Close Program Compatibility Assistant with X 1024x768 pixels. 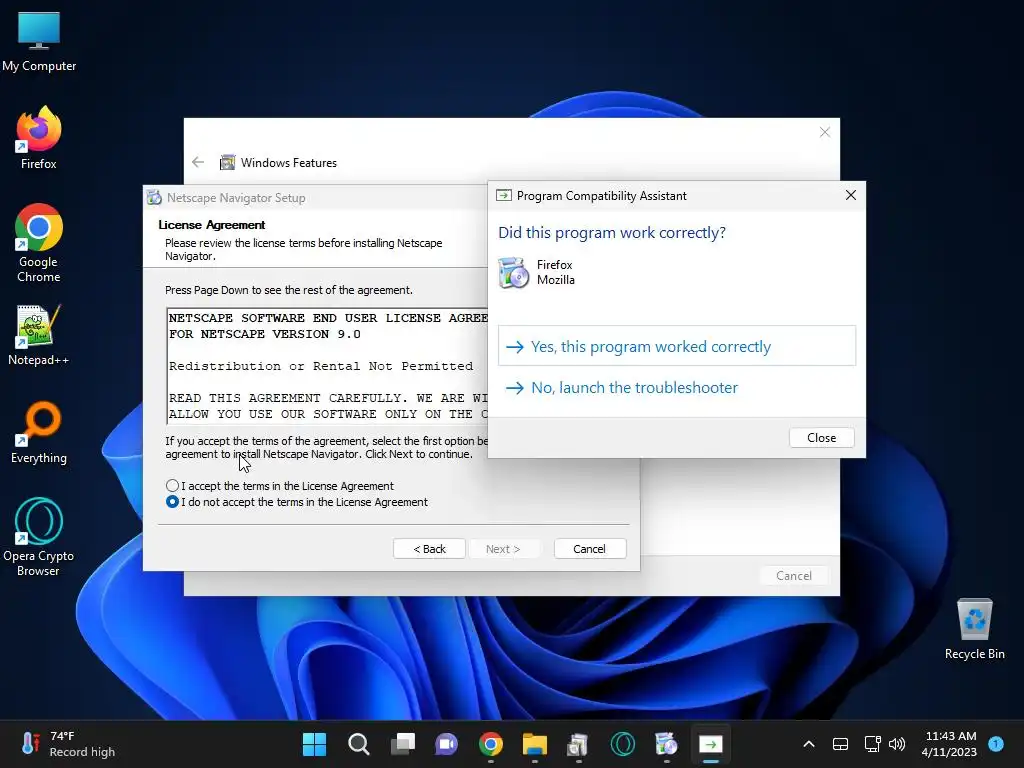850,195
